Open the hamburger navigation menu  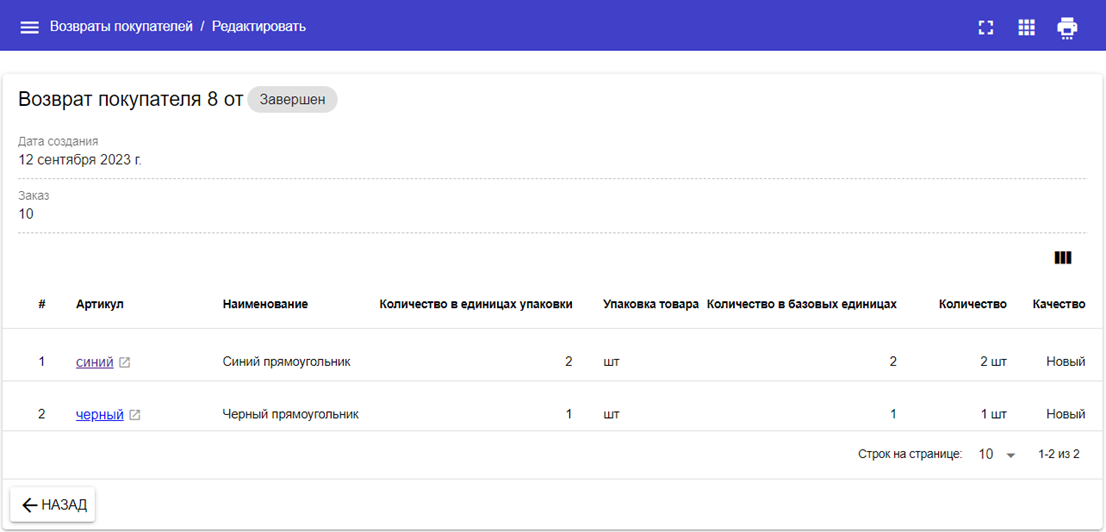click(x=30, y=27)
